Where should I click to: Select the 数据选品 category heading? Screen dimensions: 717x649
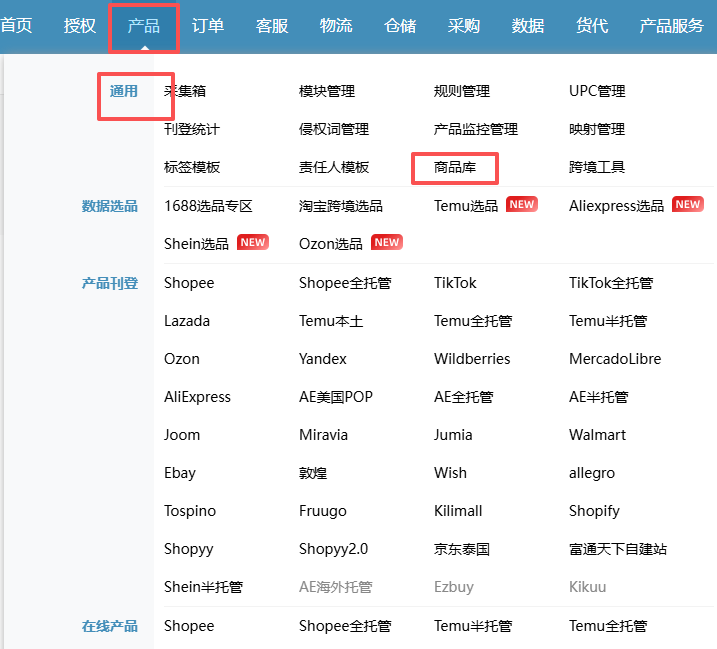pyautogui.click(x=110, y=206)
